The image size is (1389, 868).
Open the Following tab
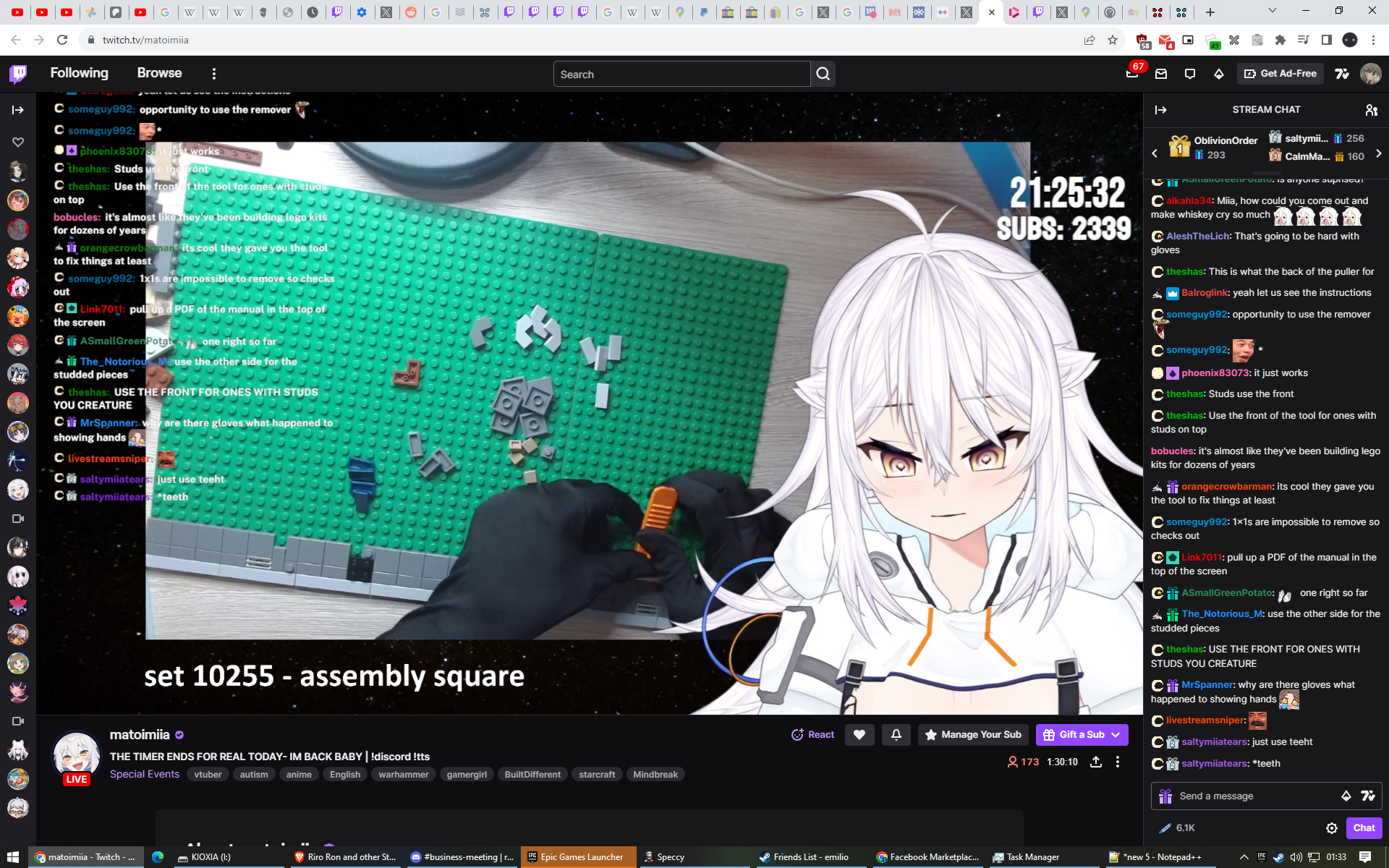click(79, 73)
